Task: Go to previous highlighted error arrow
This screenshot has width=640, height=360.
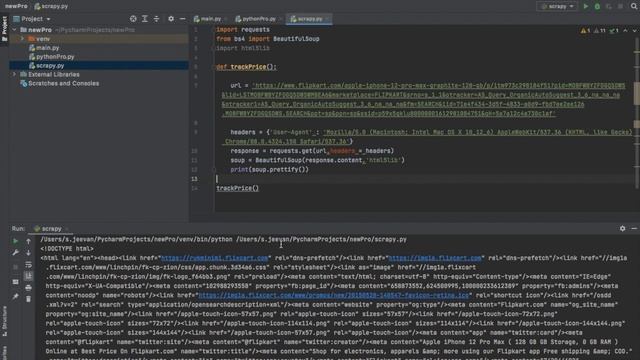Action: 625,31
